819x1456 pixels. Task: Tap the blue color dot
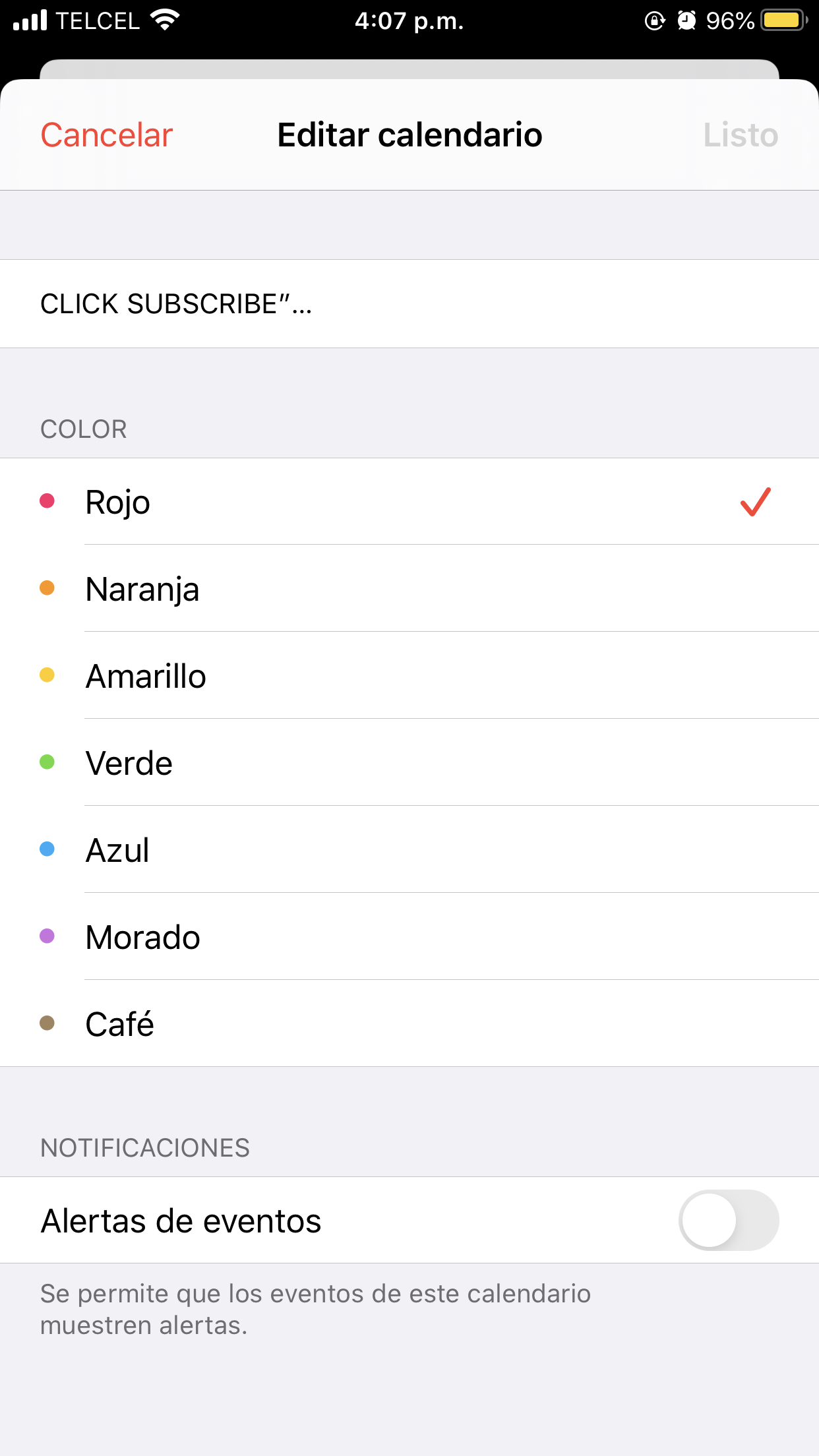click(47, 849)
